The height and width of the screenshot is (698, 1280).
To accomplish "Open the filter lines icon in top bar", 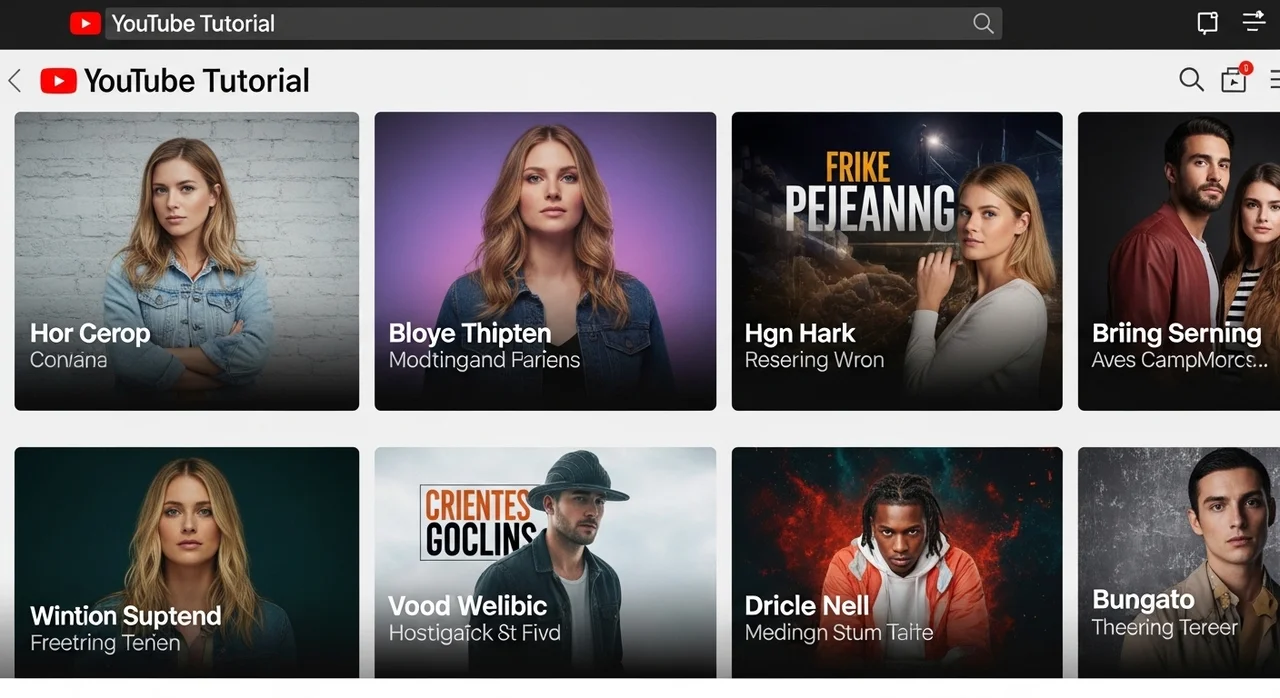I will [1254, 22].
